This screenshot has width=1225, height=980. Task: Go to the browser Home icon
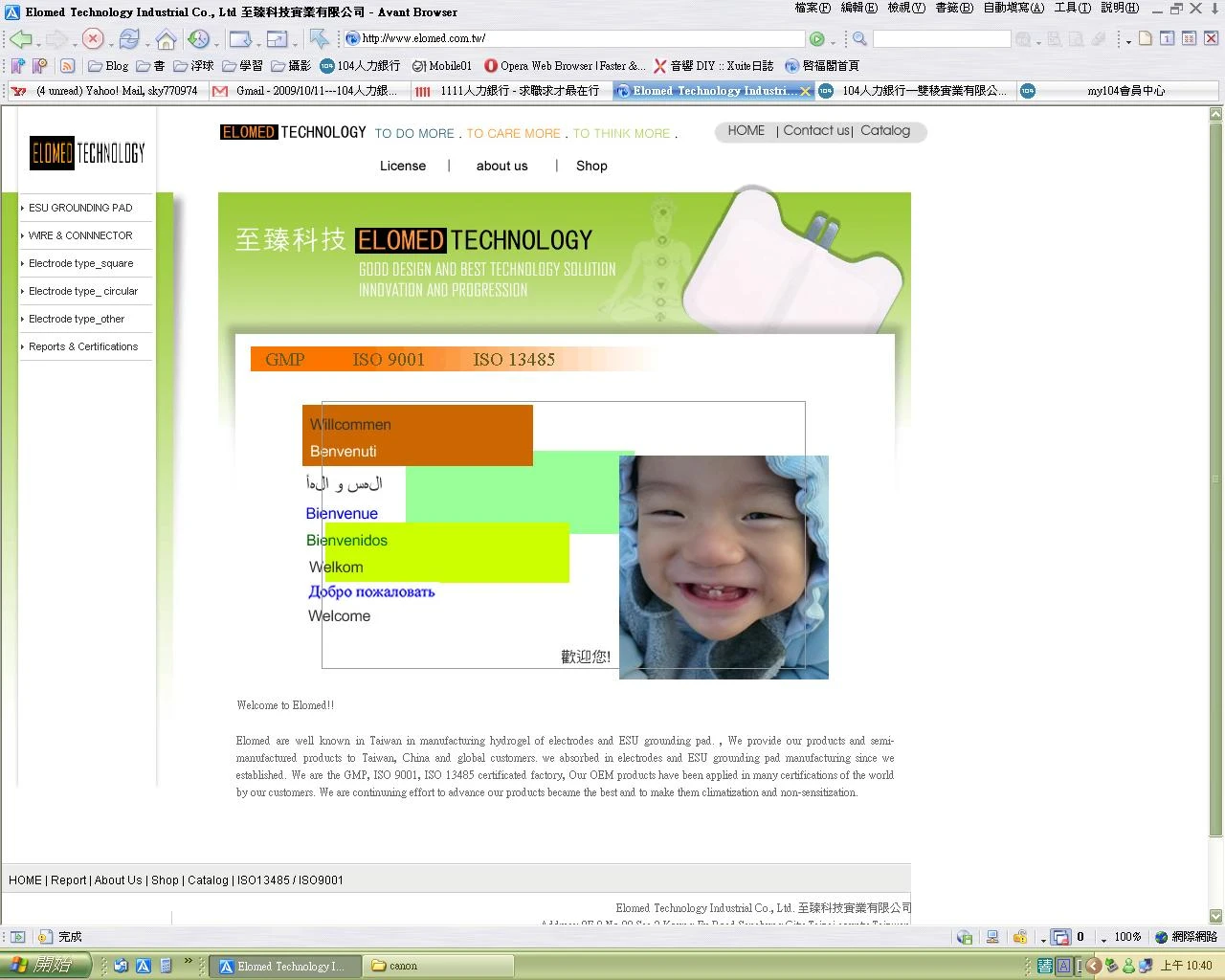166,39
